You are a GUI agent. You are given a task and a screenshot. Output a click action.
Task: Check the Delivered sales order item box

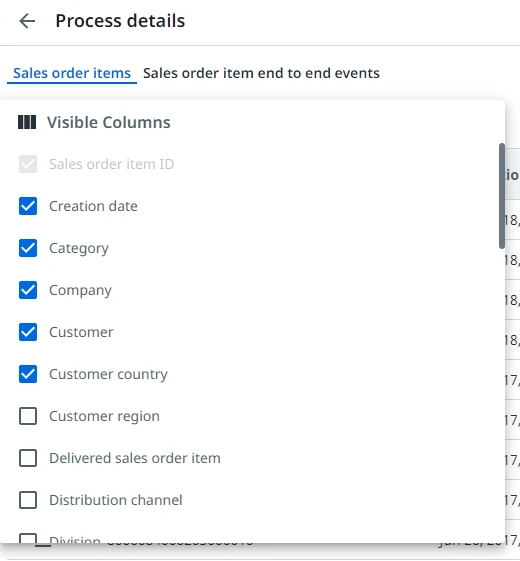(x=28, y=458)
